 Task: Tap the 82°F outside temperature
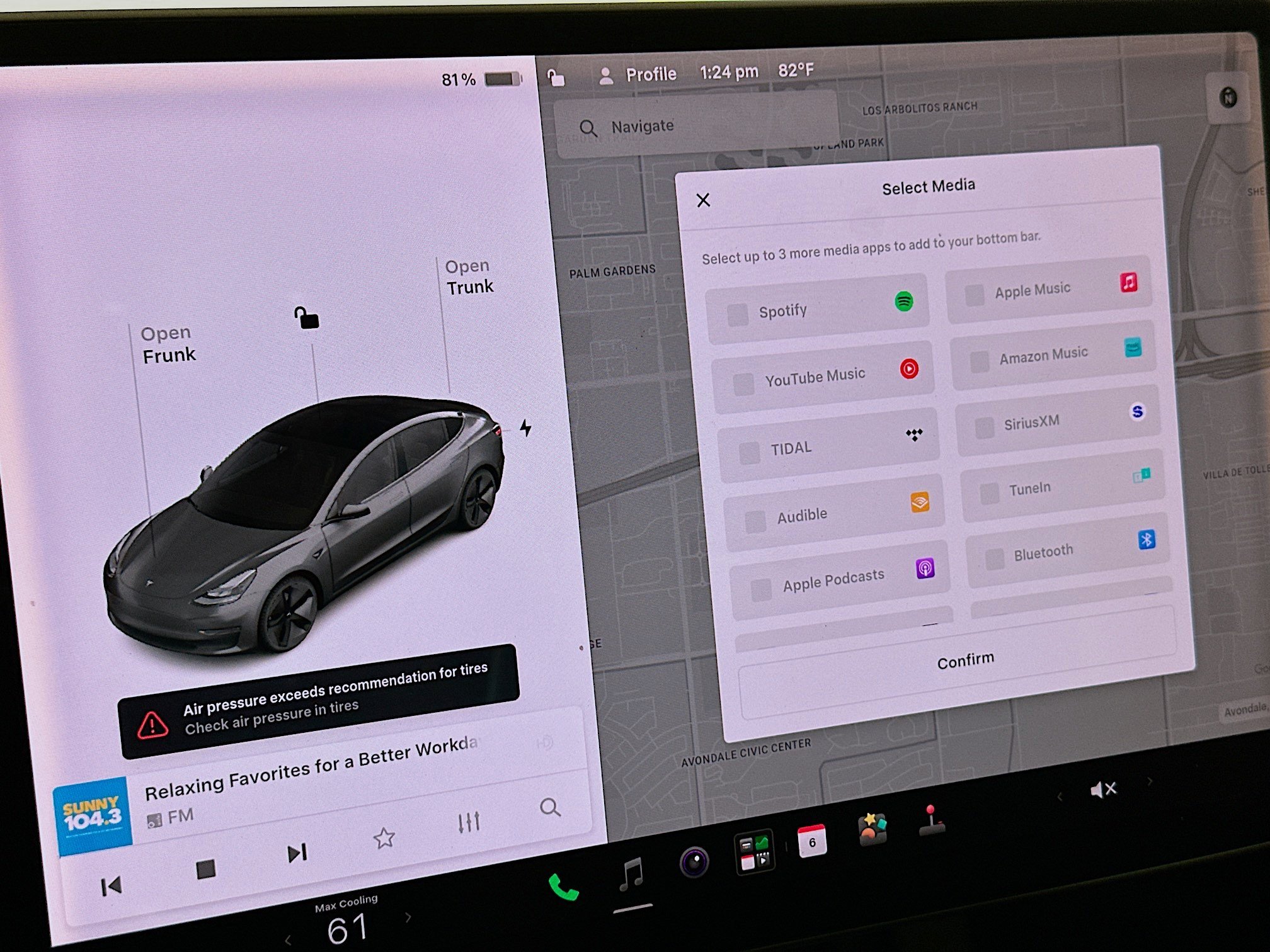[796, 69]
